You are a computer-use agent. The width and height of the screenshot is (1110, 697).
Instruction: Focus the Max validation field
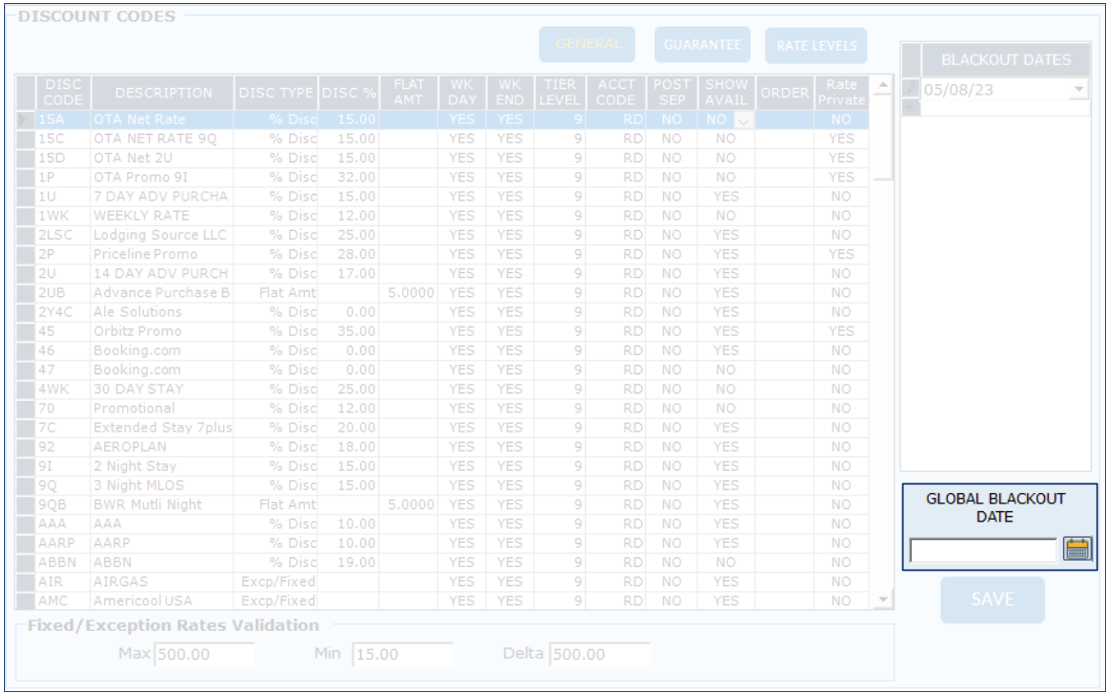pyautogui.click(x=205, y=655)
